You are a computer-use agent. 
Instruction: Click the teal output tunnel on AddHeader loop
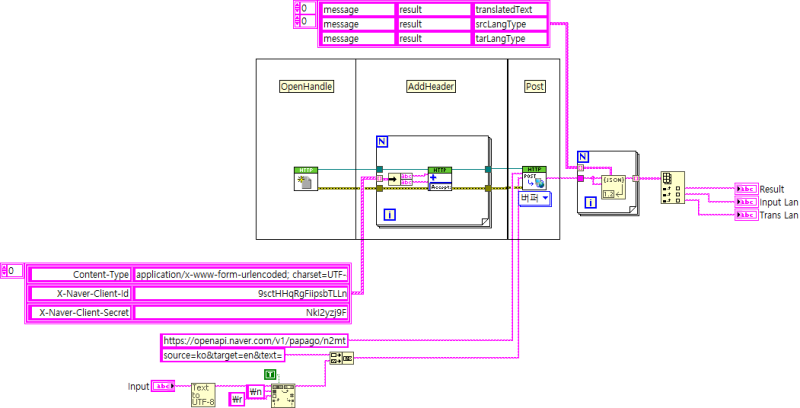(488, 169)
